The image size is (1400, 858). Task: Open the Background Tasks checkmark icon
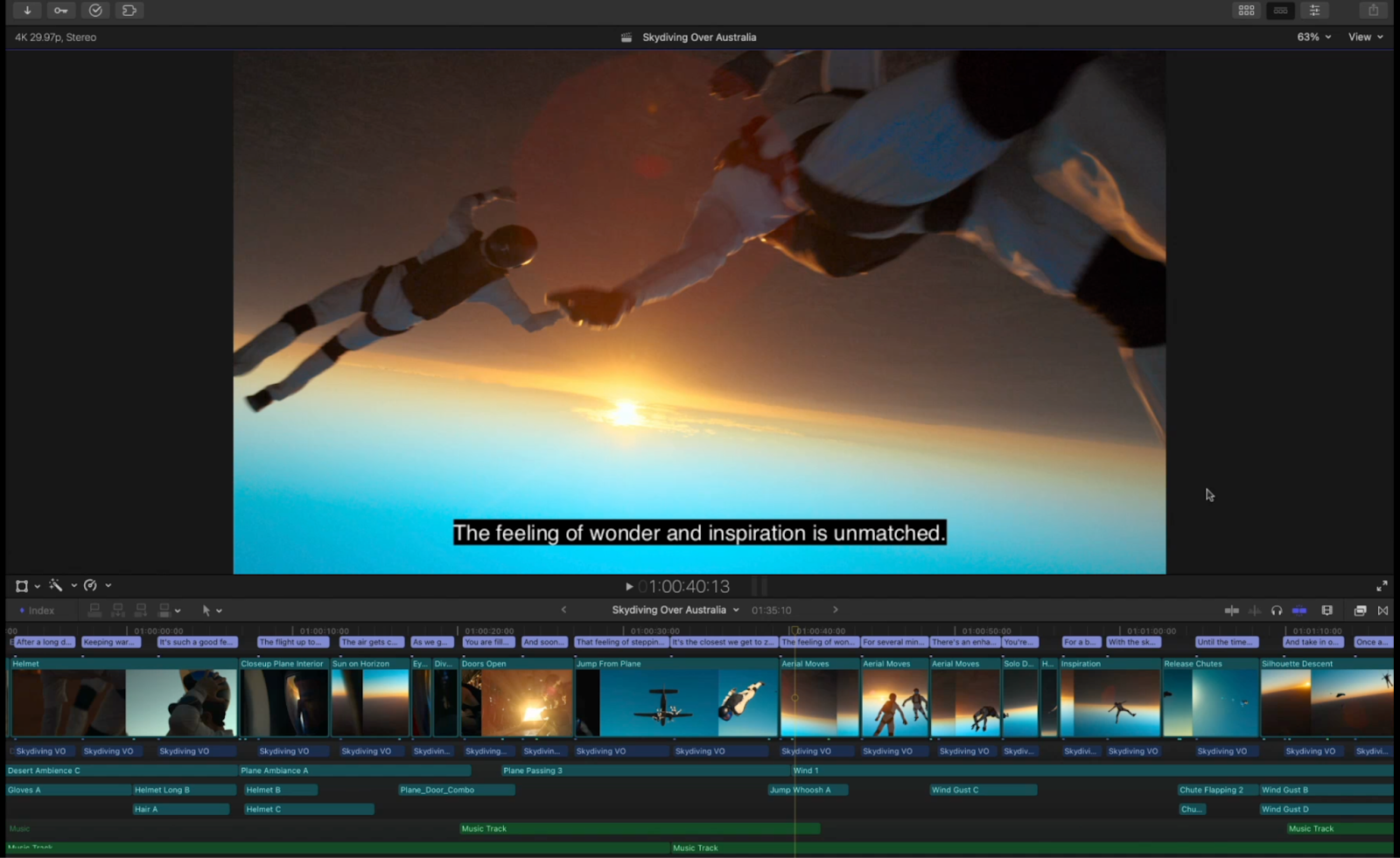(94, 10)
